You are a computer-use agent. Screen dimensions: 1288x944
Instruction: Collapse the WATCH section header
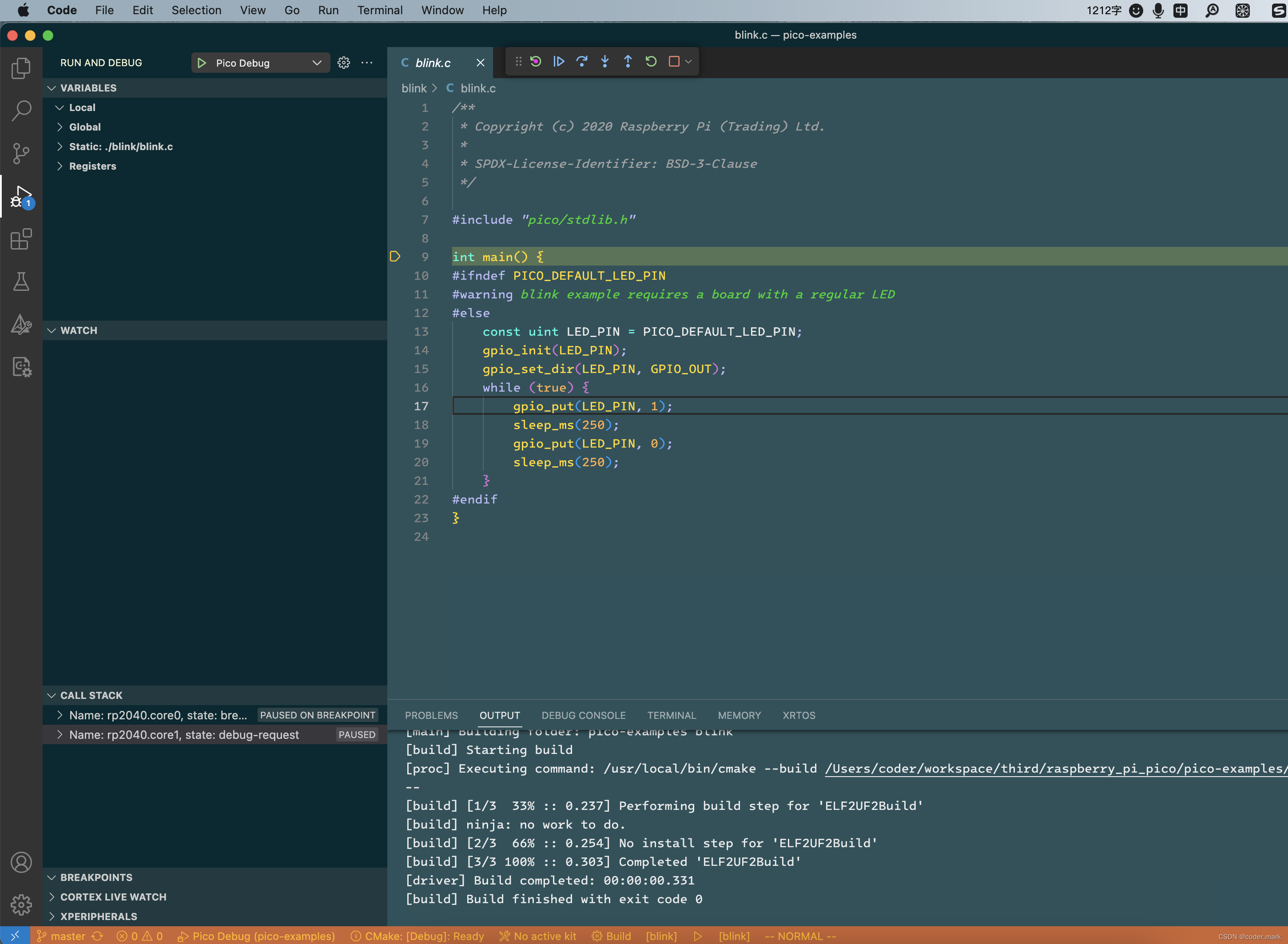tap(79, 330)
